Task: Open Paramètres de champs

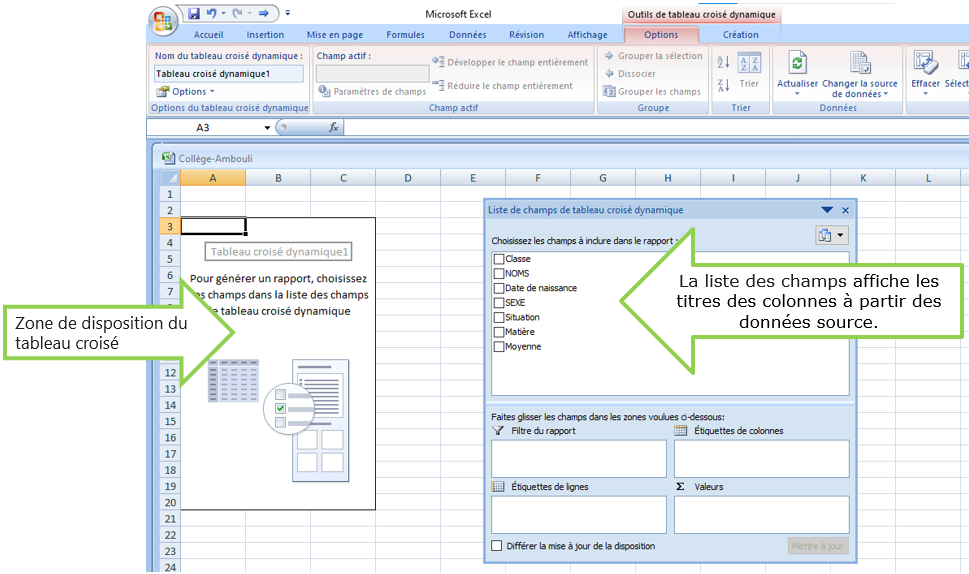Action: pos(372,91)
